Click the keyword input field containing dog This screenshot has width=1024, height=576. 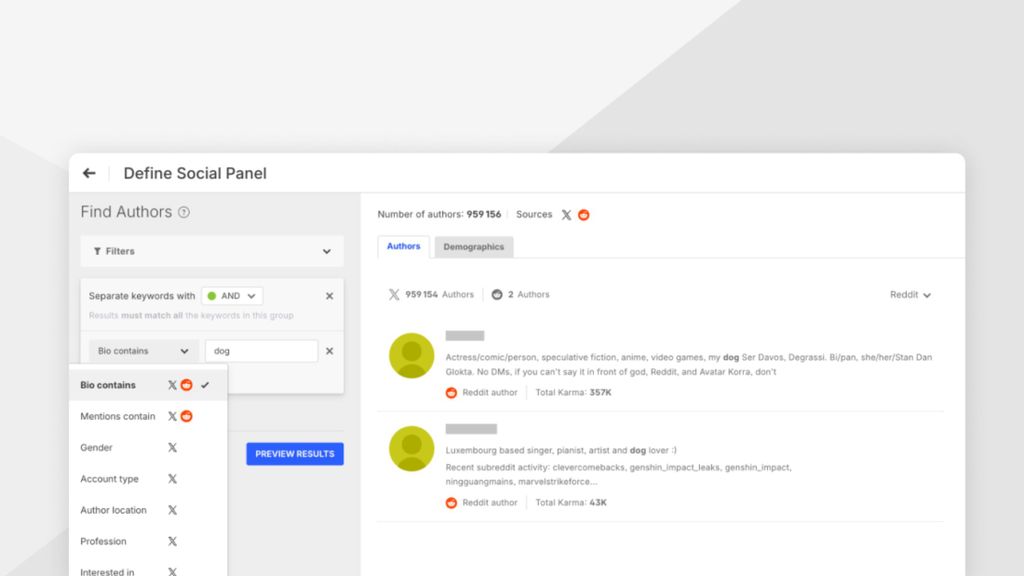tap(261, 351)
